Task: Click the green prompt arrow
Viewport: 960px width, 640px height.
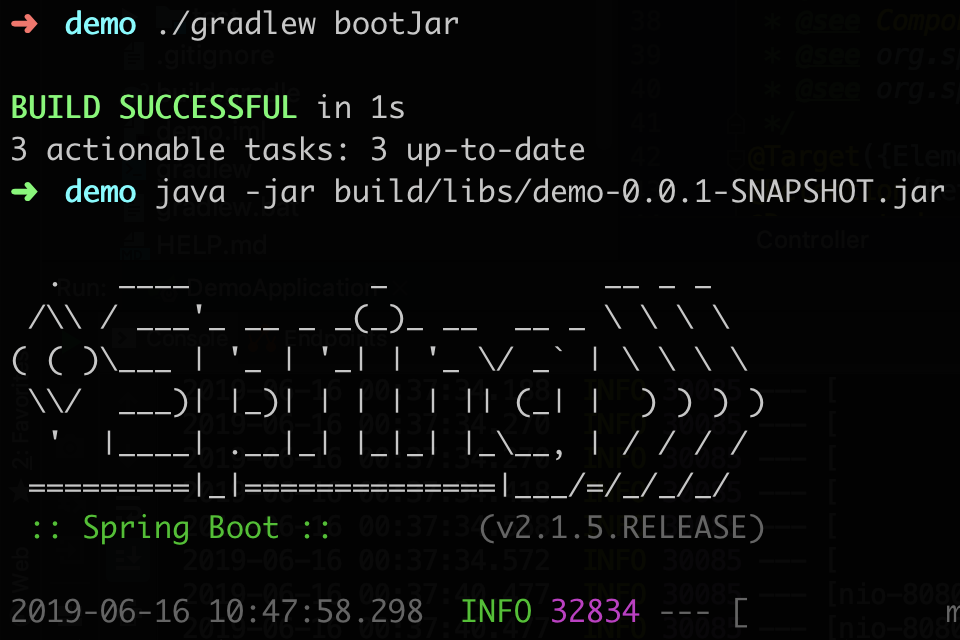Action: (x=24, y=192)
